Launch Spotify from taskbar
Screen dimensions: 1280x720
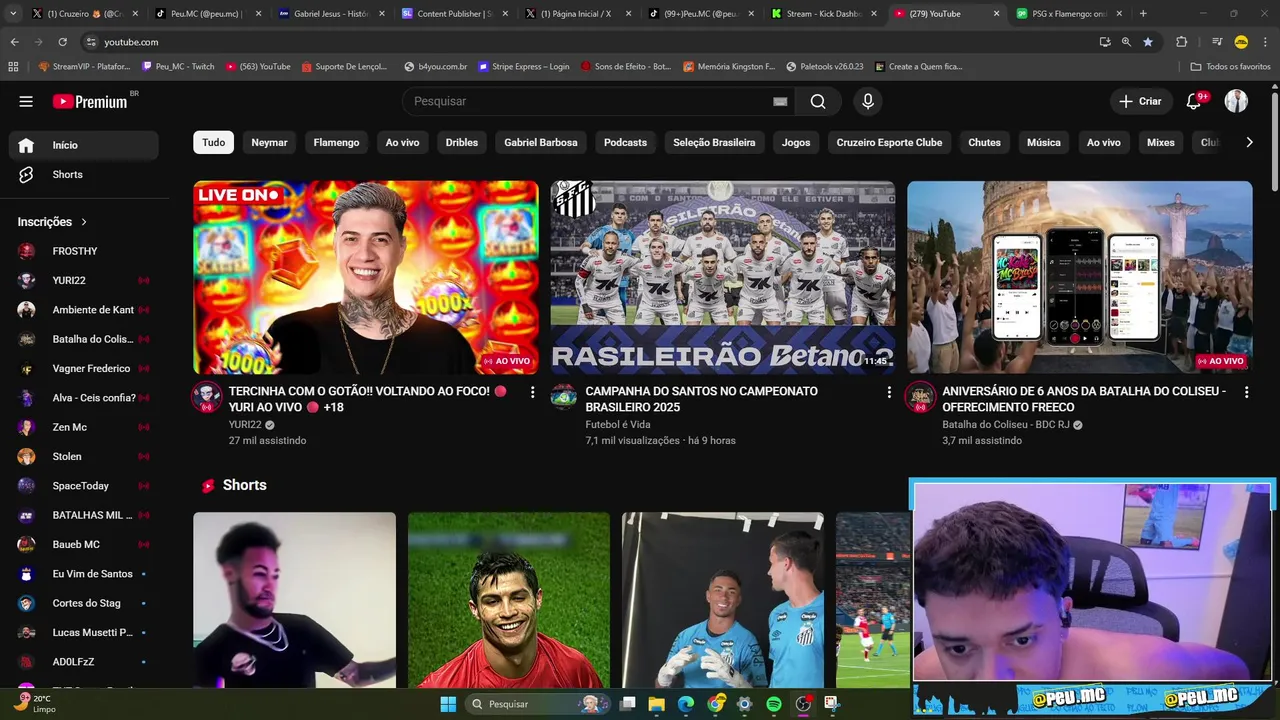774,704
